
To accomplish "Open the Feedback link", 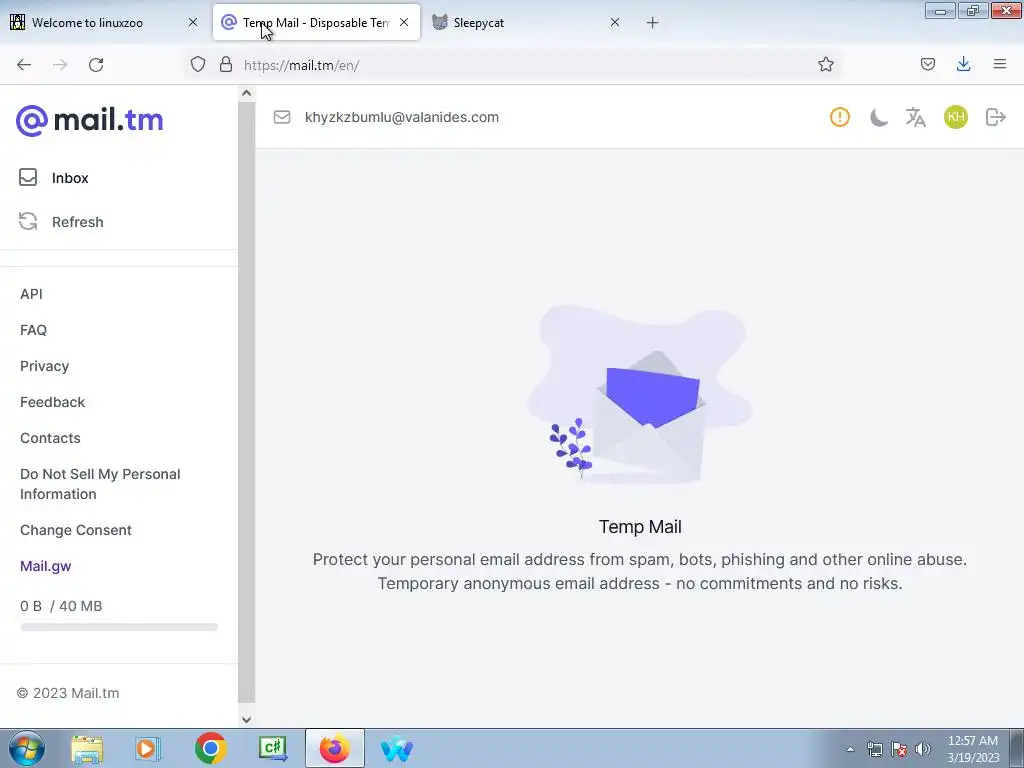I will pos(52,402).
